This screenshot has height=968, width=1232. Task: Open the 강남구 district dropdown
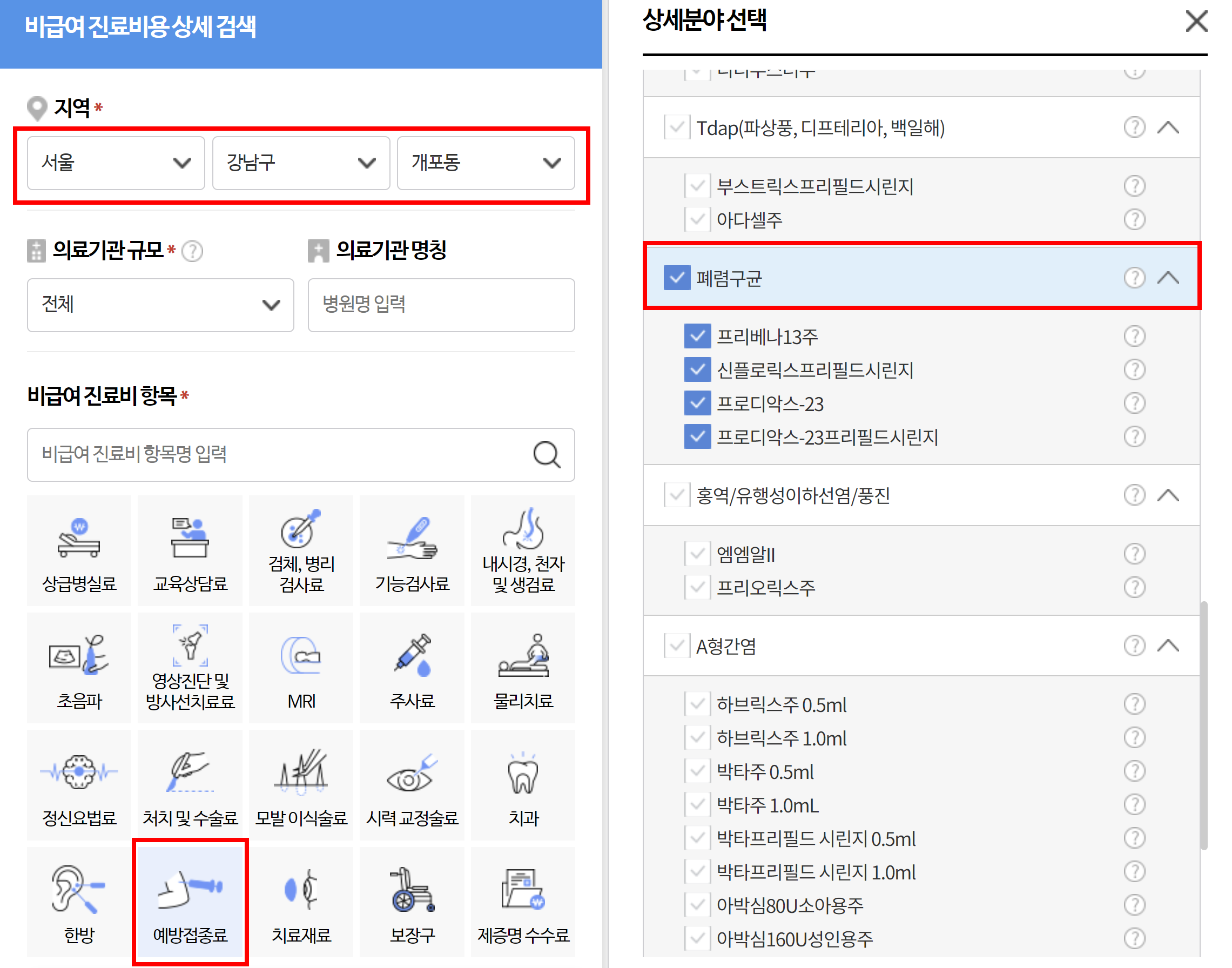301,163
